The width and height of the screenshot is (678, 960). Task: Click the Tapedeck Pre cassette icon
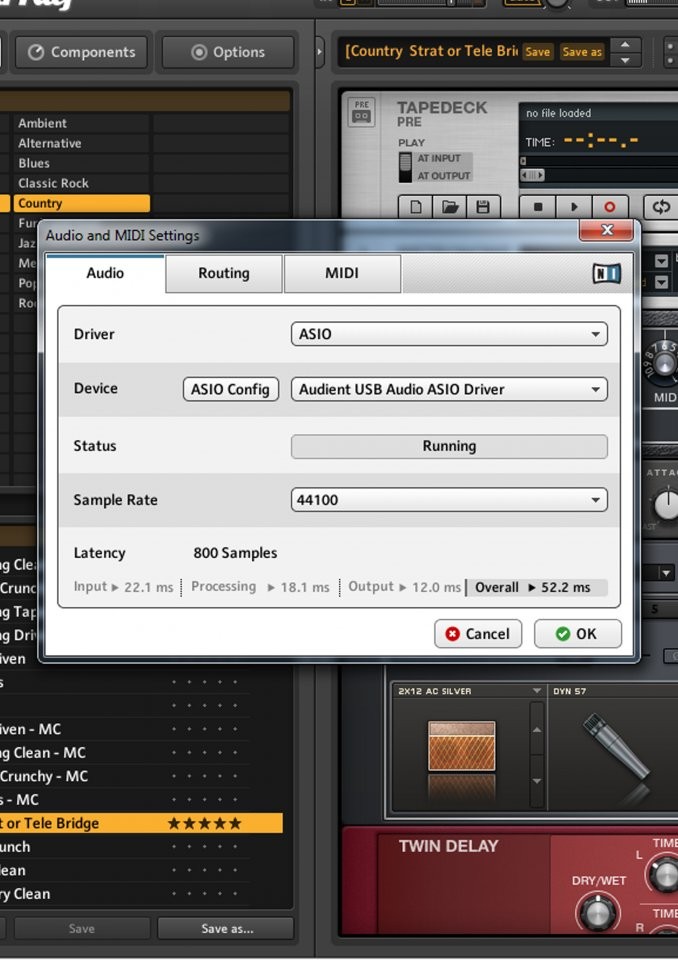[362, 113]
